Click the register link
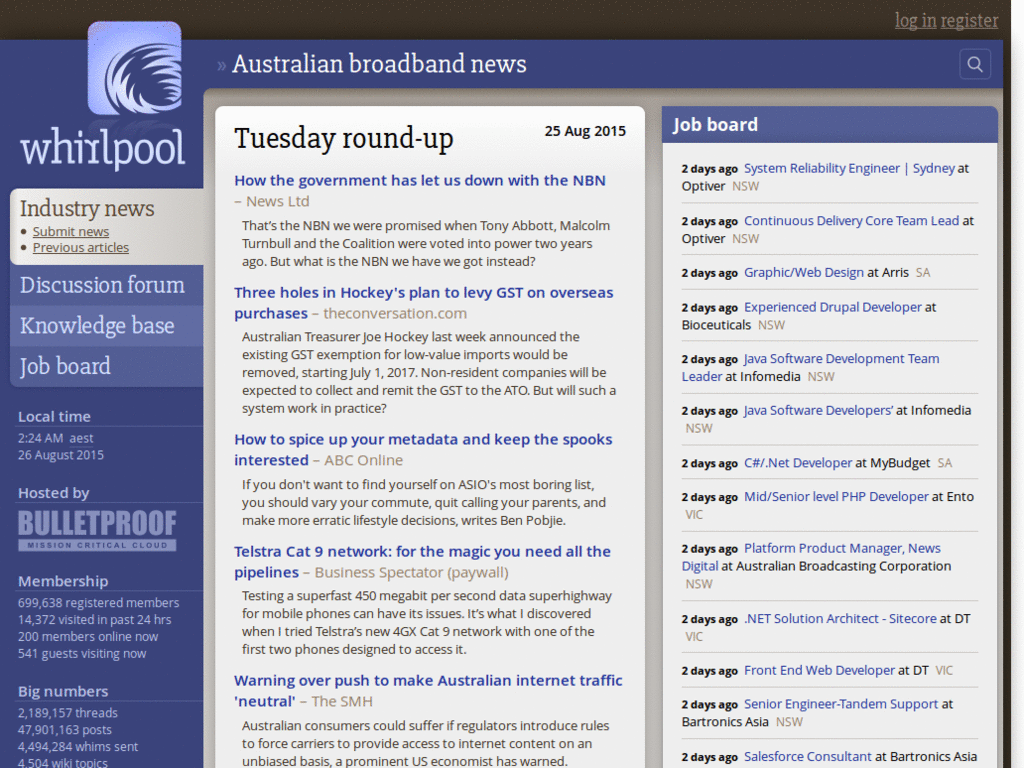The image size is (1024, 768). (969, 21)
